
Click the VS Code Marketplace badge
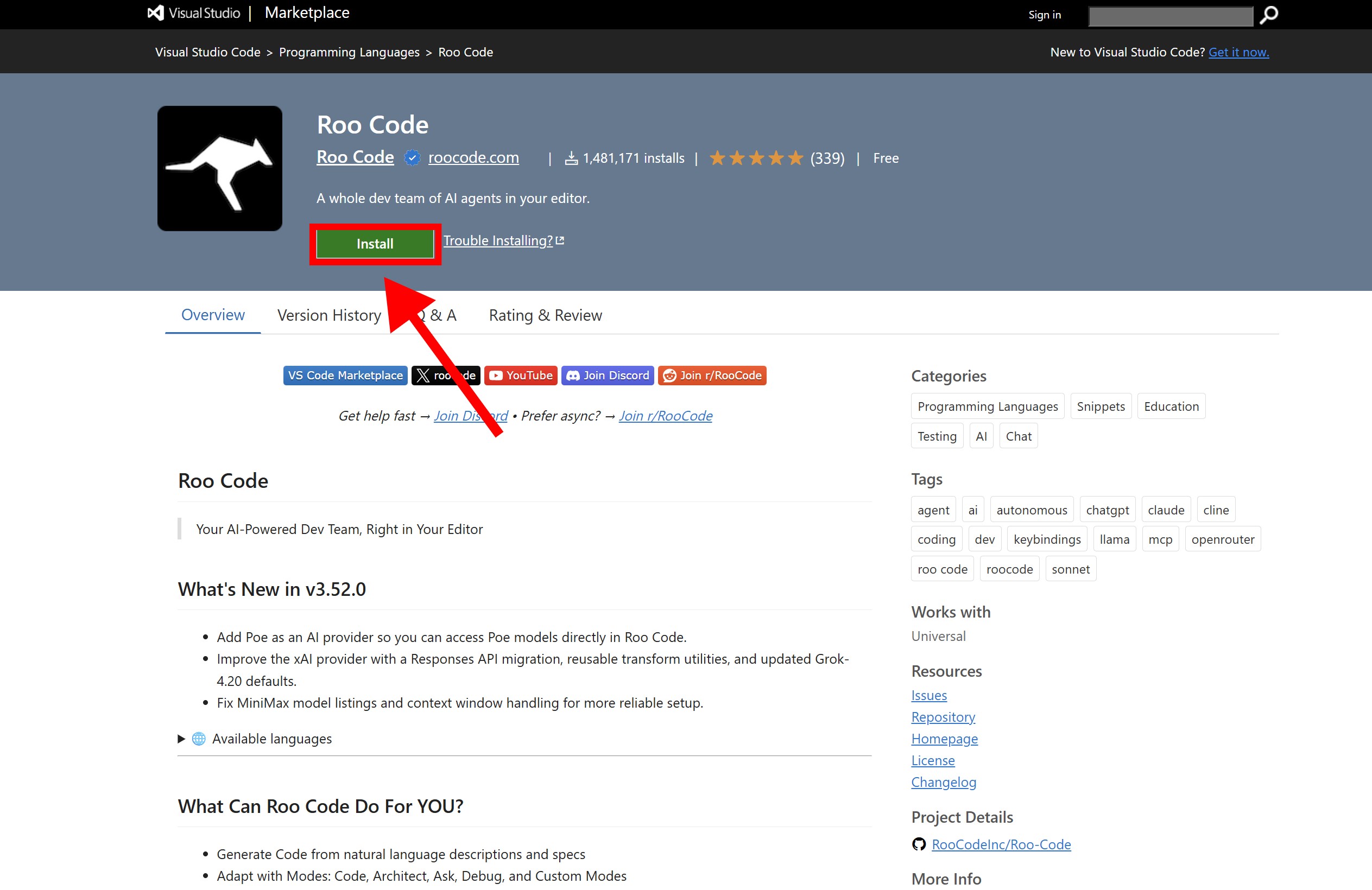tap(345, 376)
